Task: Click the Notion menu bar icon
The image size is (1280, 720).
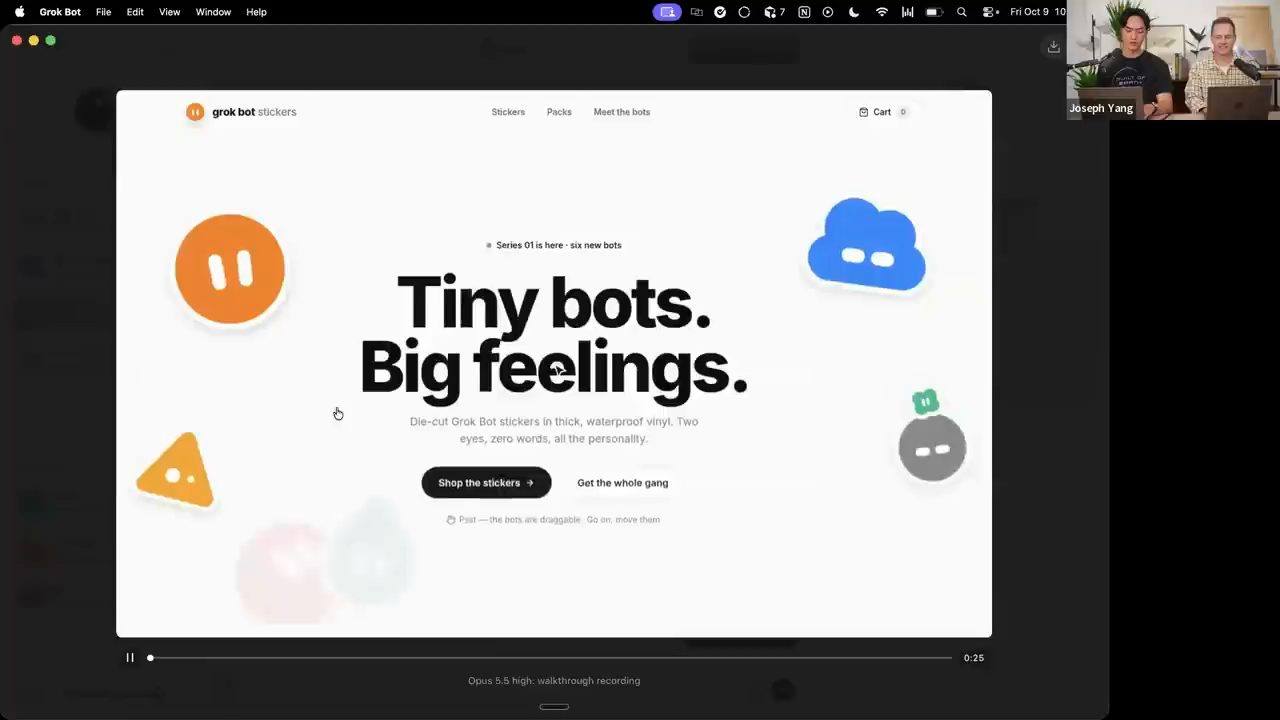Action: (804, 12)
